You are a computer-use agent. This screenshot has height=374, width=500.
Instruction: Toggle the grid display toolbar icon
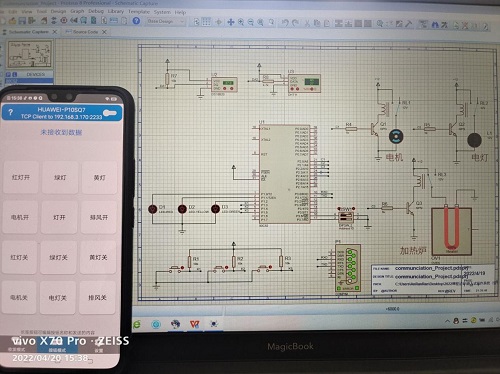point(206,22)
